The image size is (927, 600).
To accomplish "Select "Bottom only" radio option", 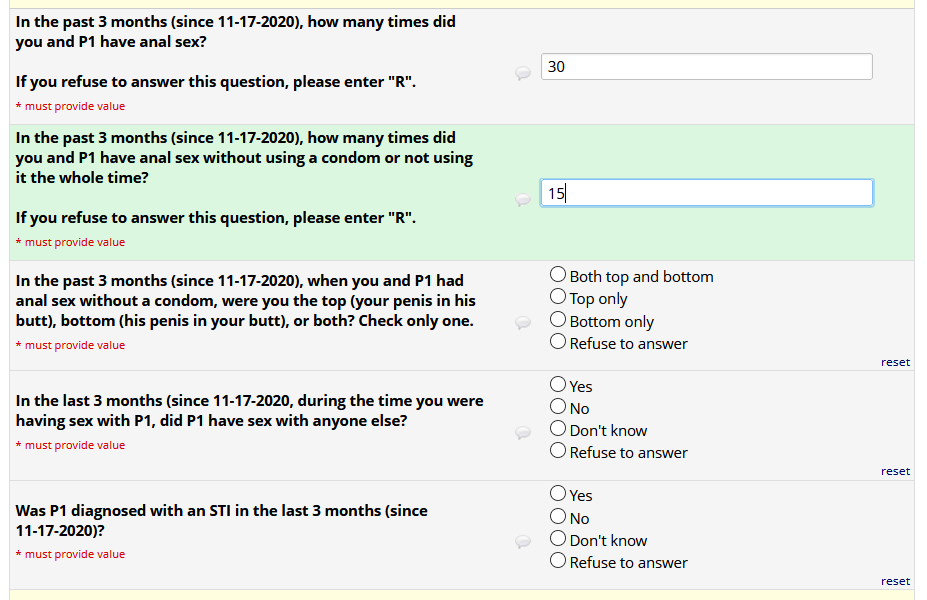I will point(558,320).
